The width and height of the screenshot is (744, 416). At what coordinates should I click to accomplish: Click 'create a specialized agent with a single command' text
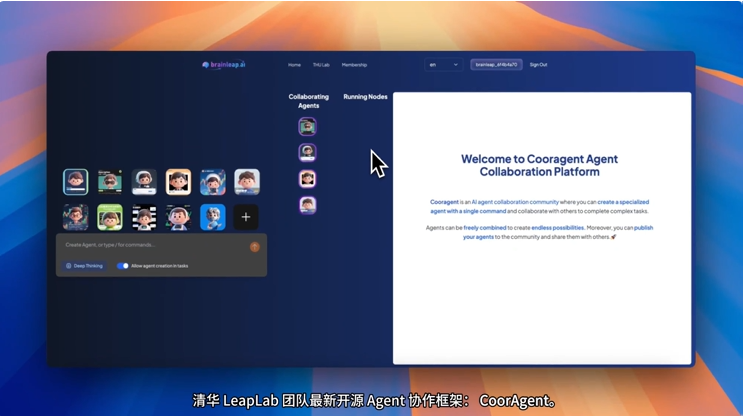pos(539,207)
